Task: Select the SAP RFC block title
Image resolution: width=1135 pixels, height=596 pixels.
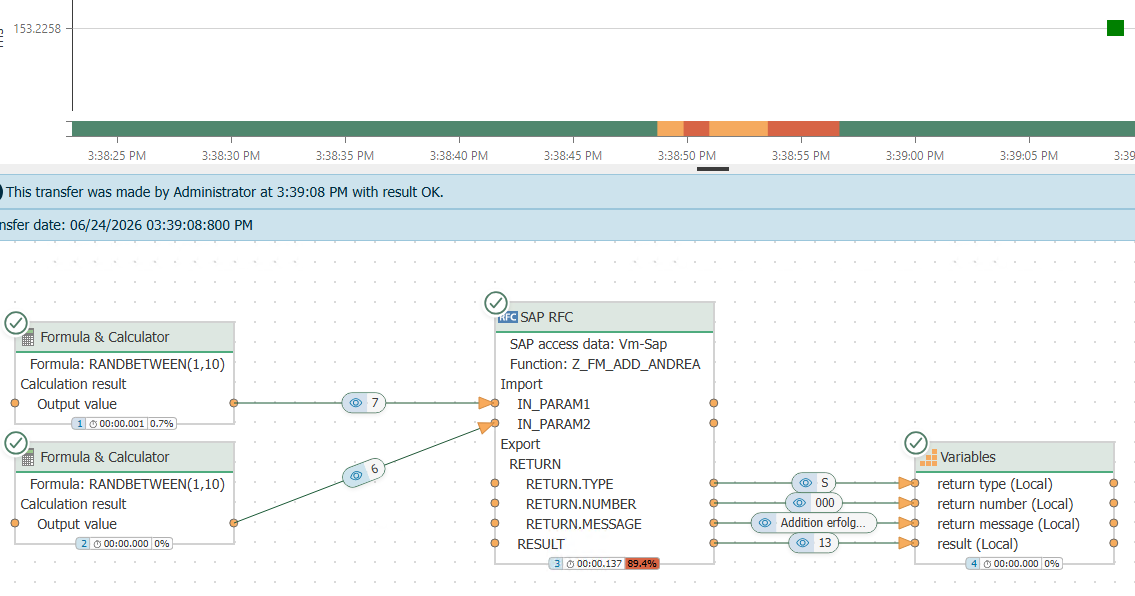Action: click(547, 317)
